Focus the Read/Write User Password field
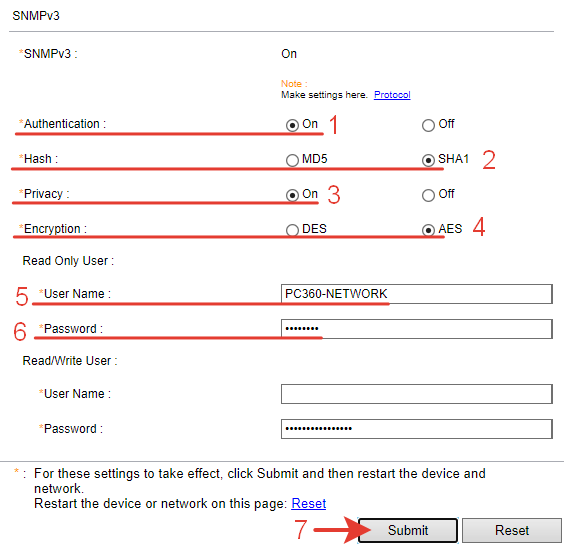569x550 pixels. pos(417,429)
